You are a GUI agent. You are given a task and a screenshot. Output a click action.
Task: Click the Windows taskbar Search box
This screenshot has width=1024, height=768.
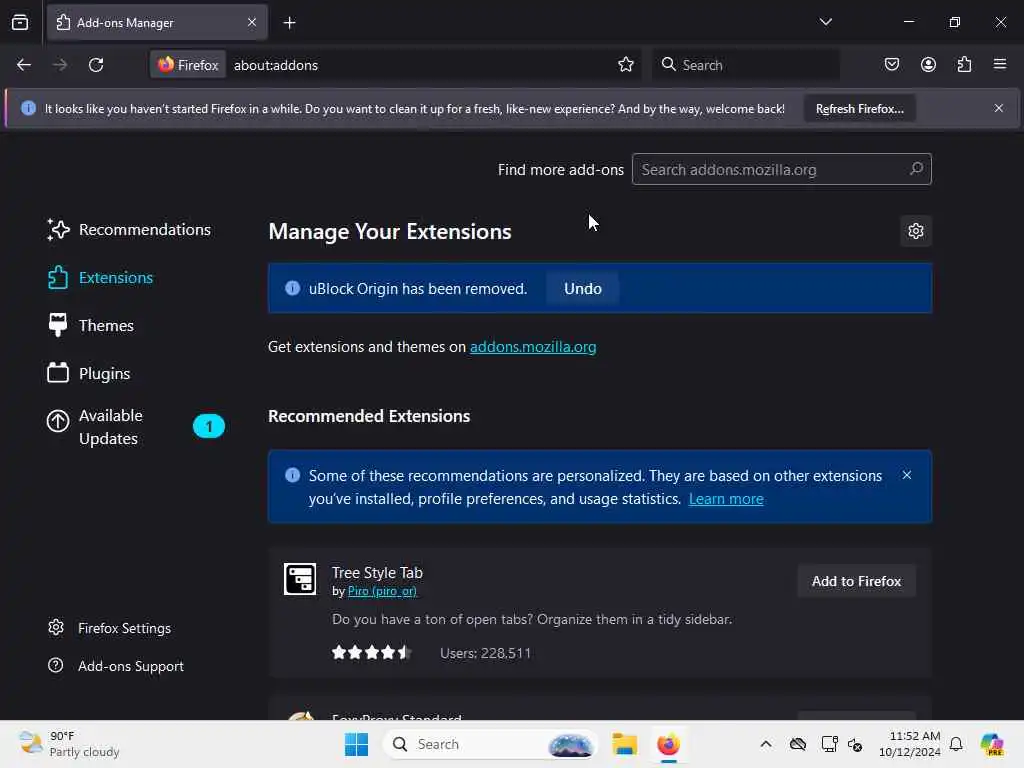tap(490, 744)
